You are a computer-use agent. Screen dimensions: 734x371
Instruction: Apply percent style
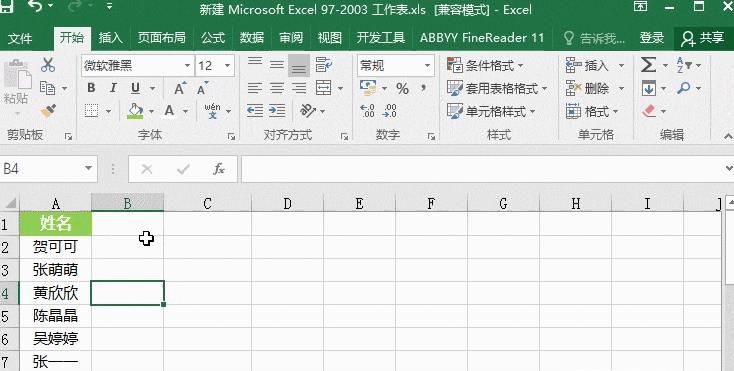pos(402,88)
